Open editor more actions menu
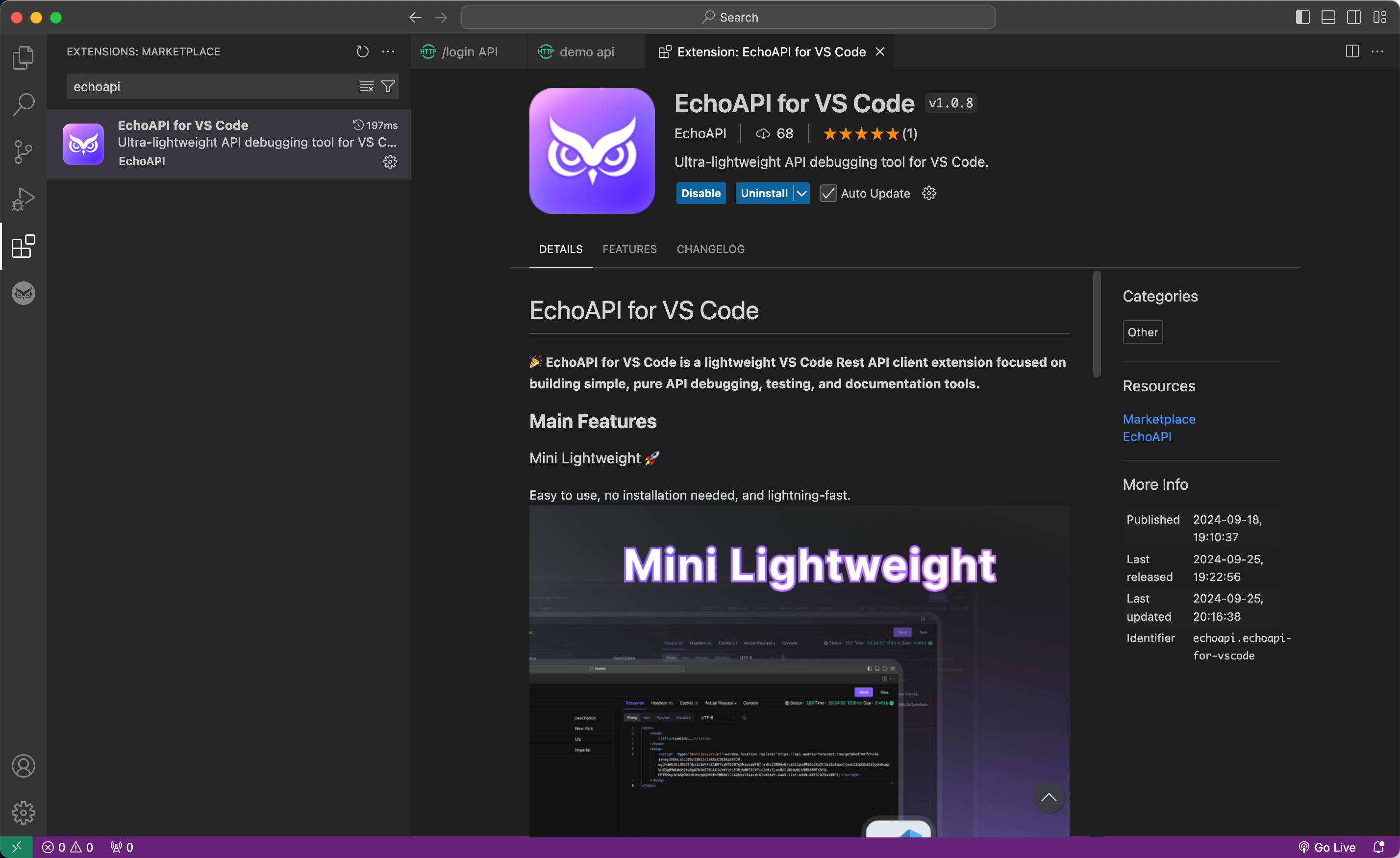Viewport: 1400px width, 858px height. coord(1378,51)
